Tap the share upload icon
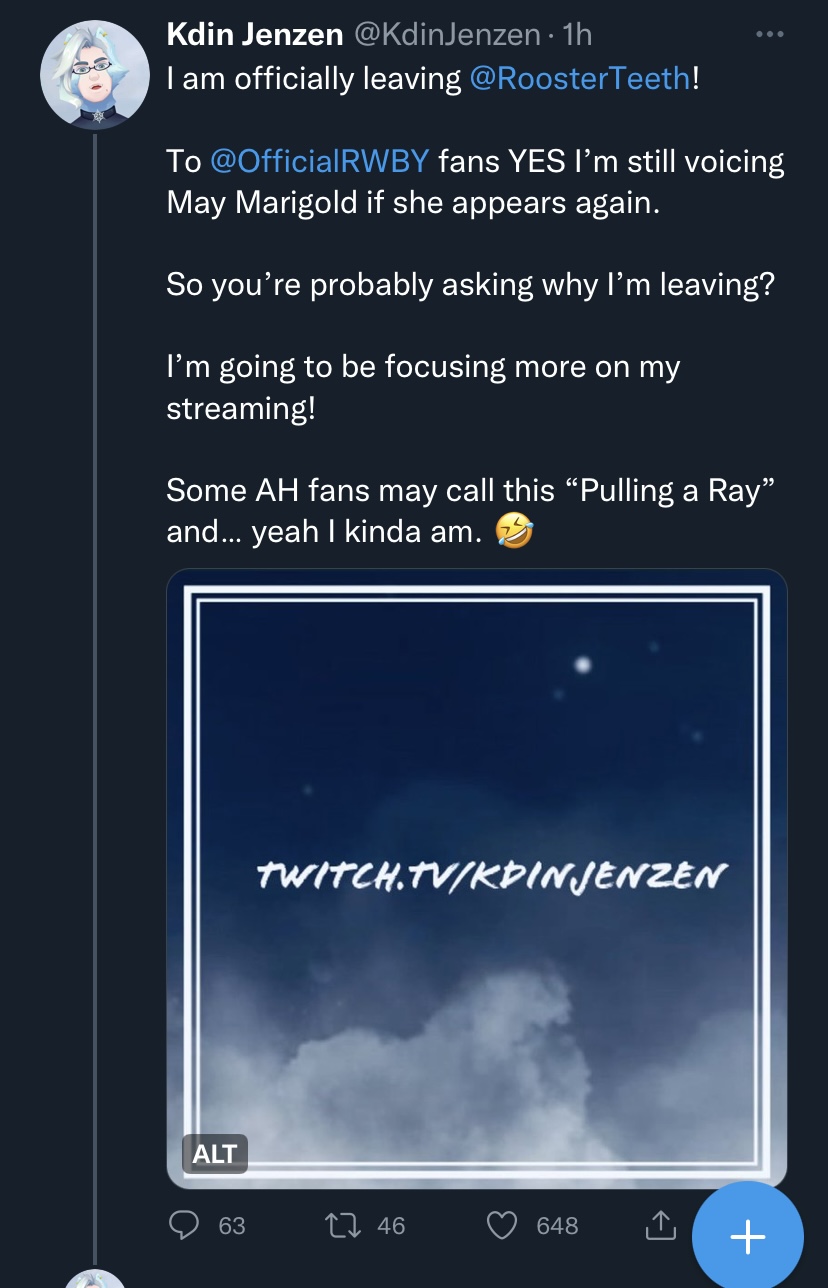 point(660,1225)
